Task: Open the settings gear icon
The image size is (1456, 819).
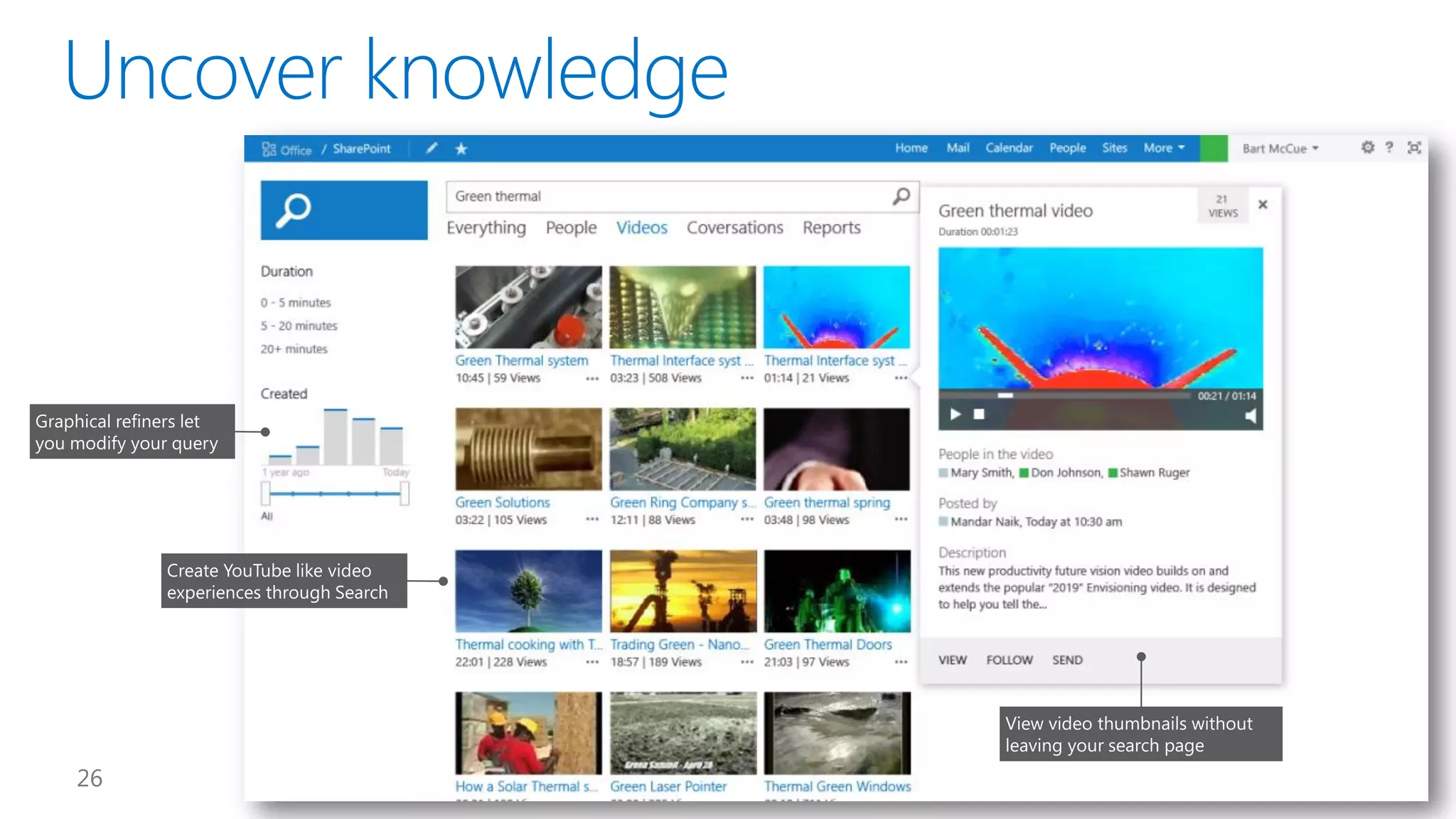Action: click(x=1367, y=148)
